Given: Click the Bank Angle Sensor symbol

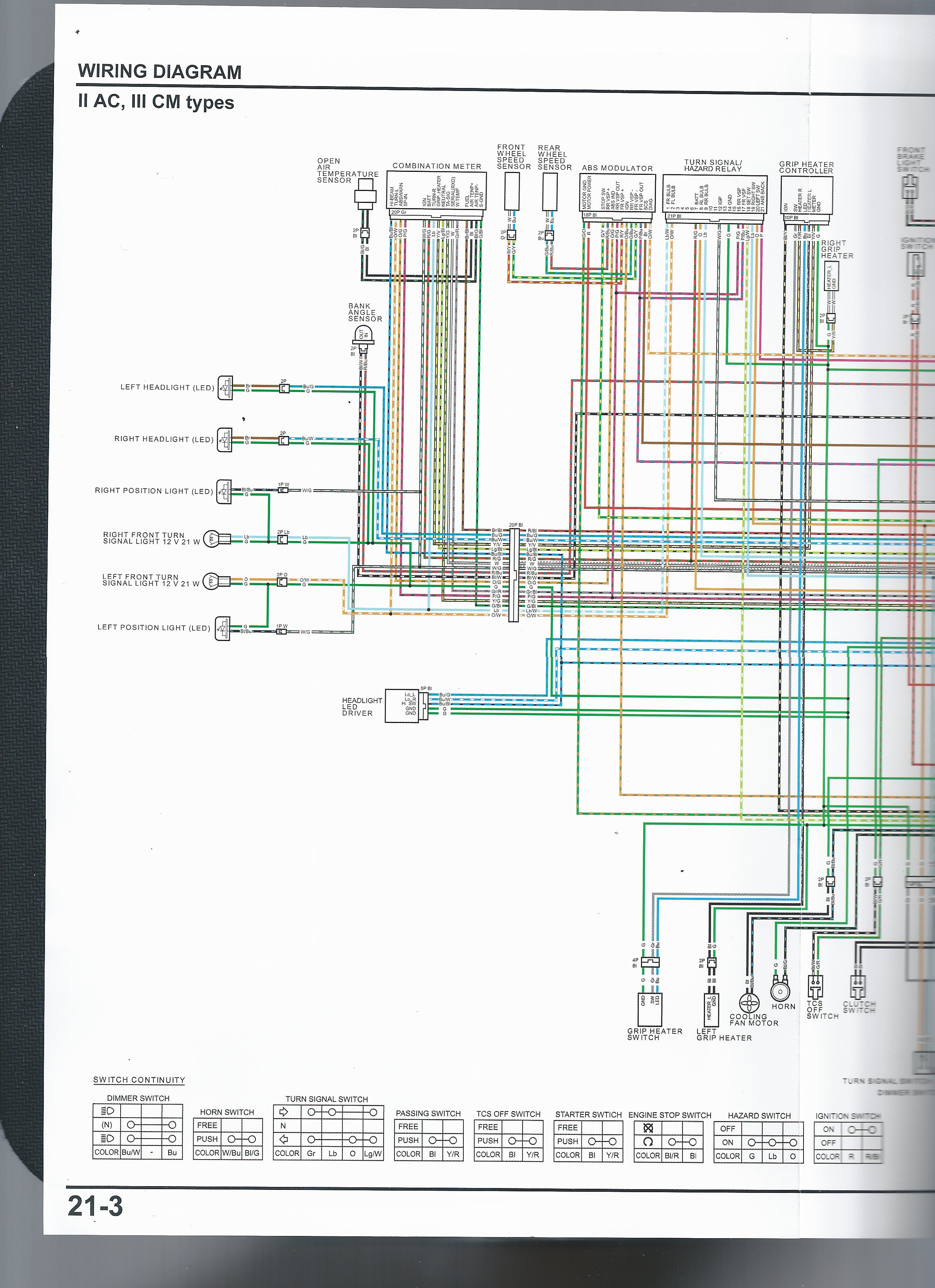Looking at the screenshot, I should point(363,335).
